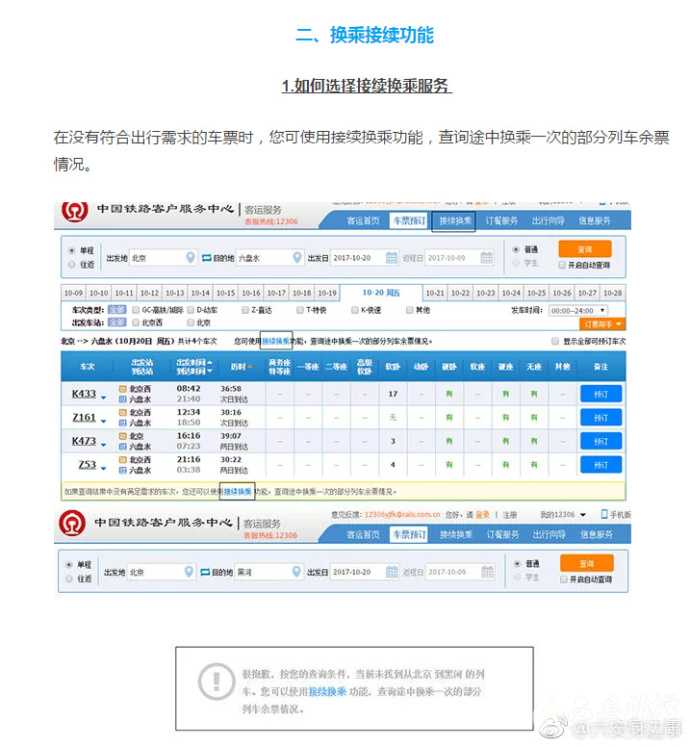Open the 订餐服务 navigation tab above the 六盘水 search
The image size is (690, 747).
pos(501,221)
